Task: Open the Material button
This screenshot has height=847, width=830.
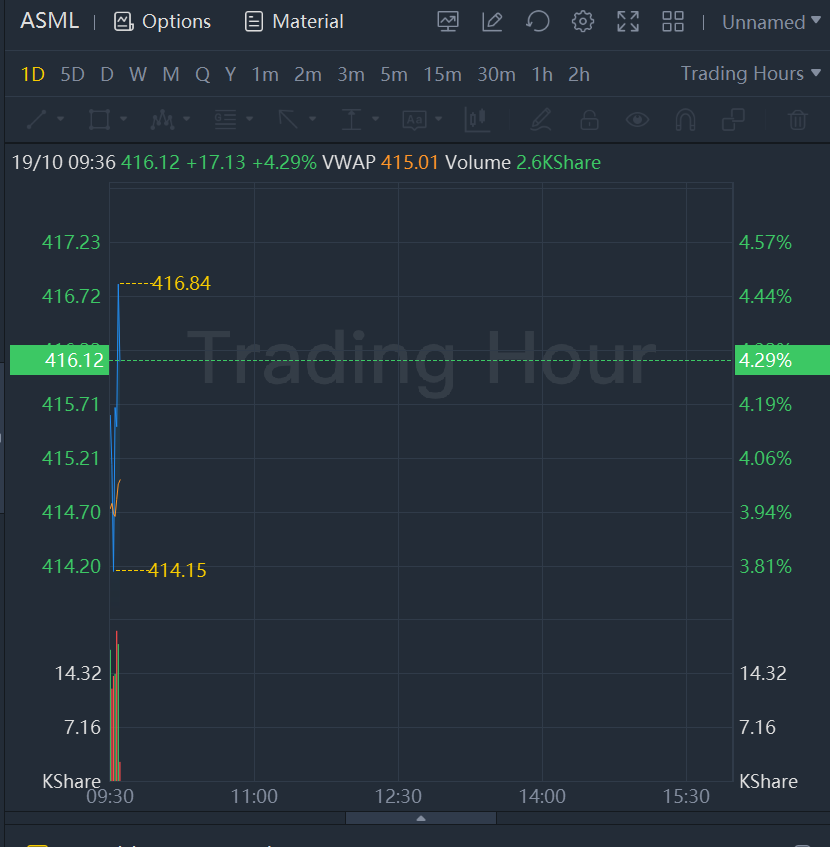Action: click(294, 21)
